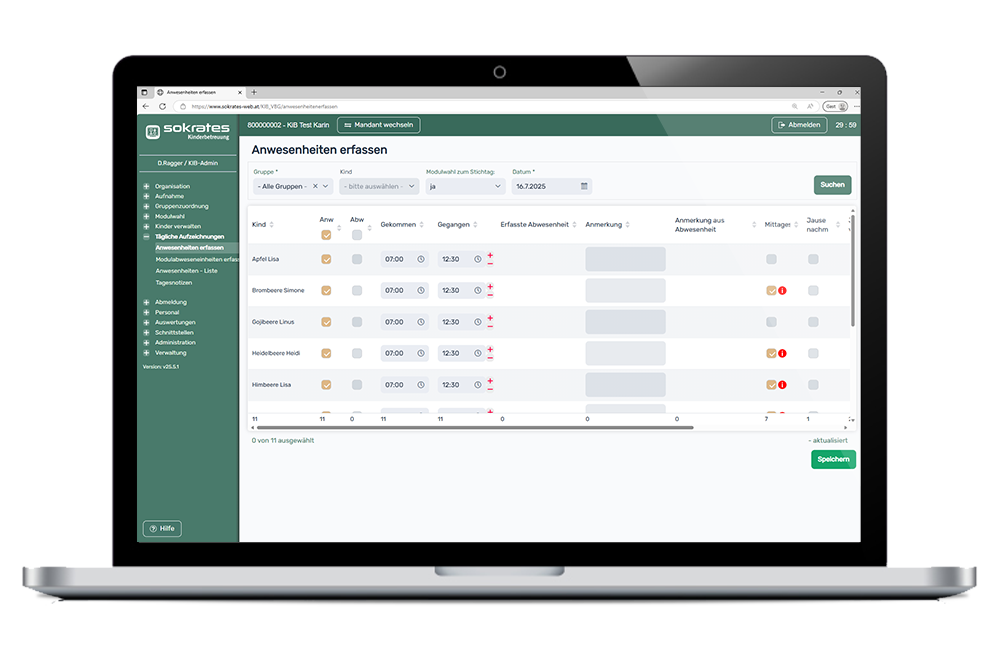Uncheck Mittagessen checkbox for Brombeere Simone
This screenshot has width=1000, height=667.
point(771,291)
